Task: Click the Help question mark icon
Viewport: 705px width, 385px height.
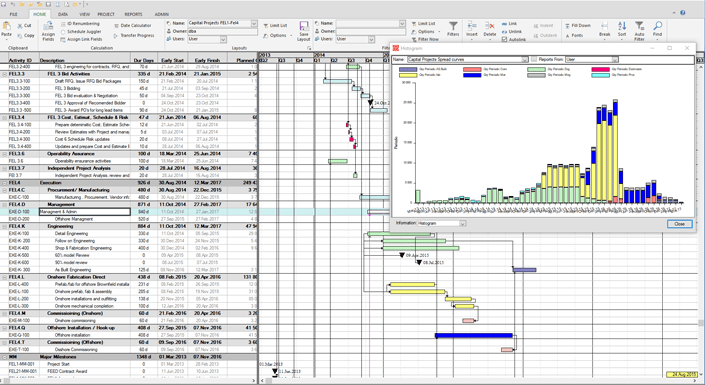Action: (683, 13)
